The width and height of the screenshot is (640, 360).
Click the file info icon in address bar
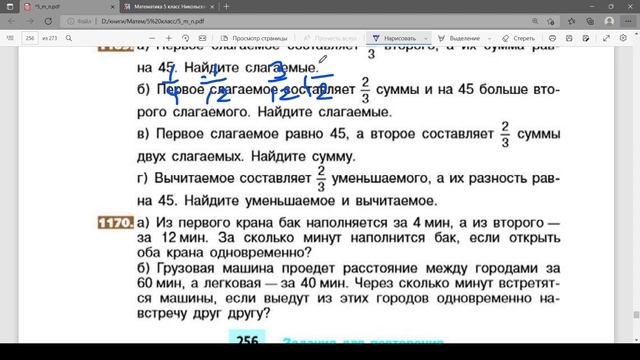(x=71, y=21)
